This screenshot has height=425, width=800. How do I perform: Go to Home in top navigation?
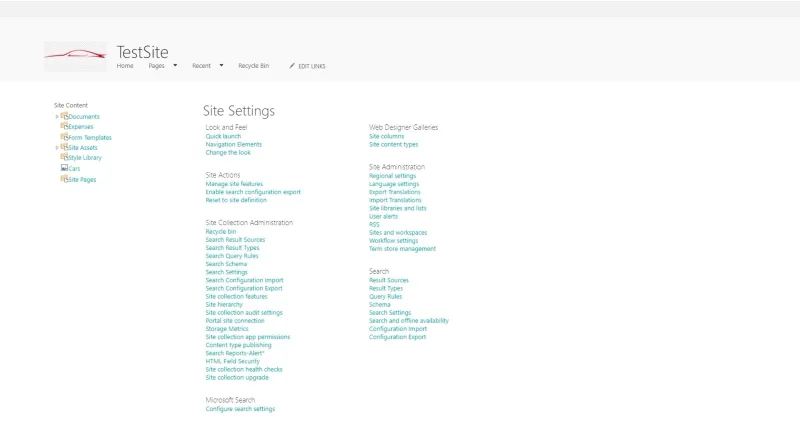[125, 66]
